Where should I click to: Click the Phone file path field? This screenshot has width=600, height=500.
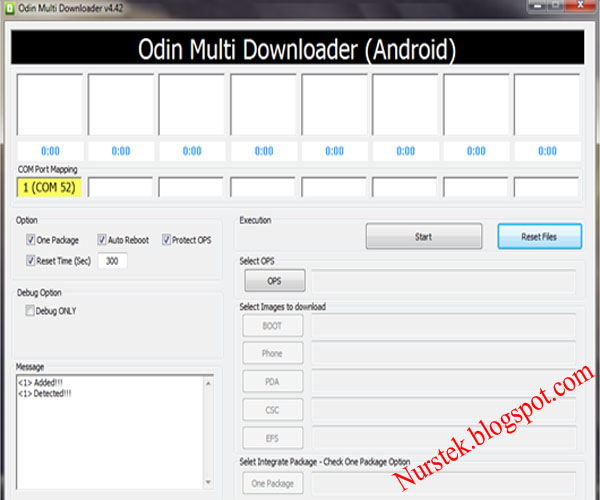coord(443,352)
